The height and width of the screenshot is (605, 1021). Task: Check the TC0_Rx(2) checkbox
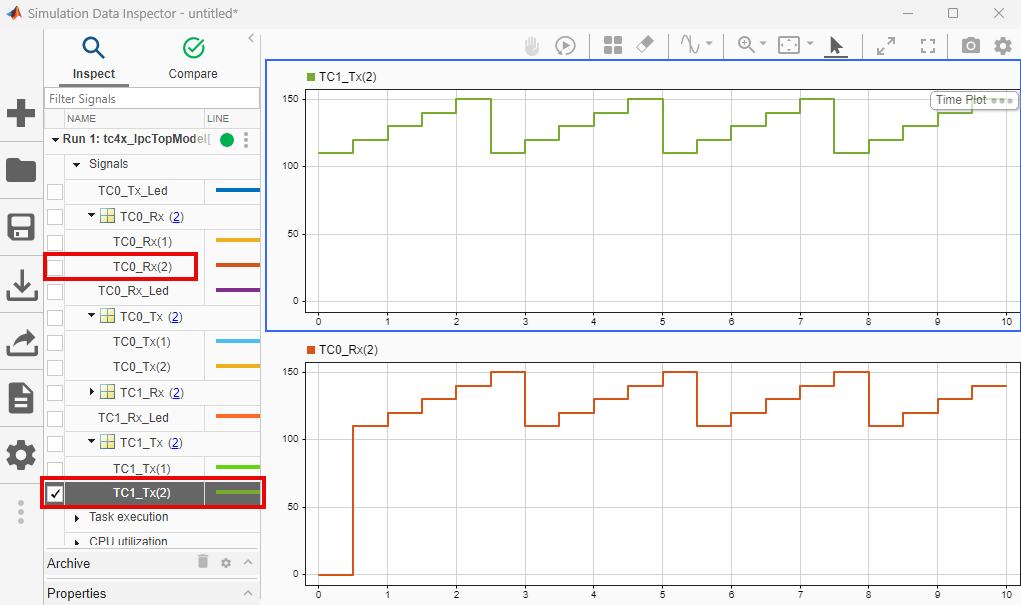[55, 267]
